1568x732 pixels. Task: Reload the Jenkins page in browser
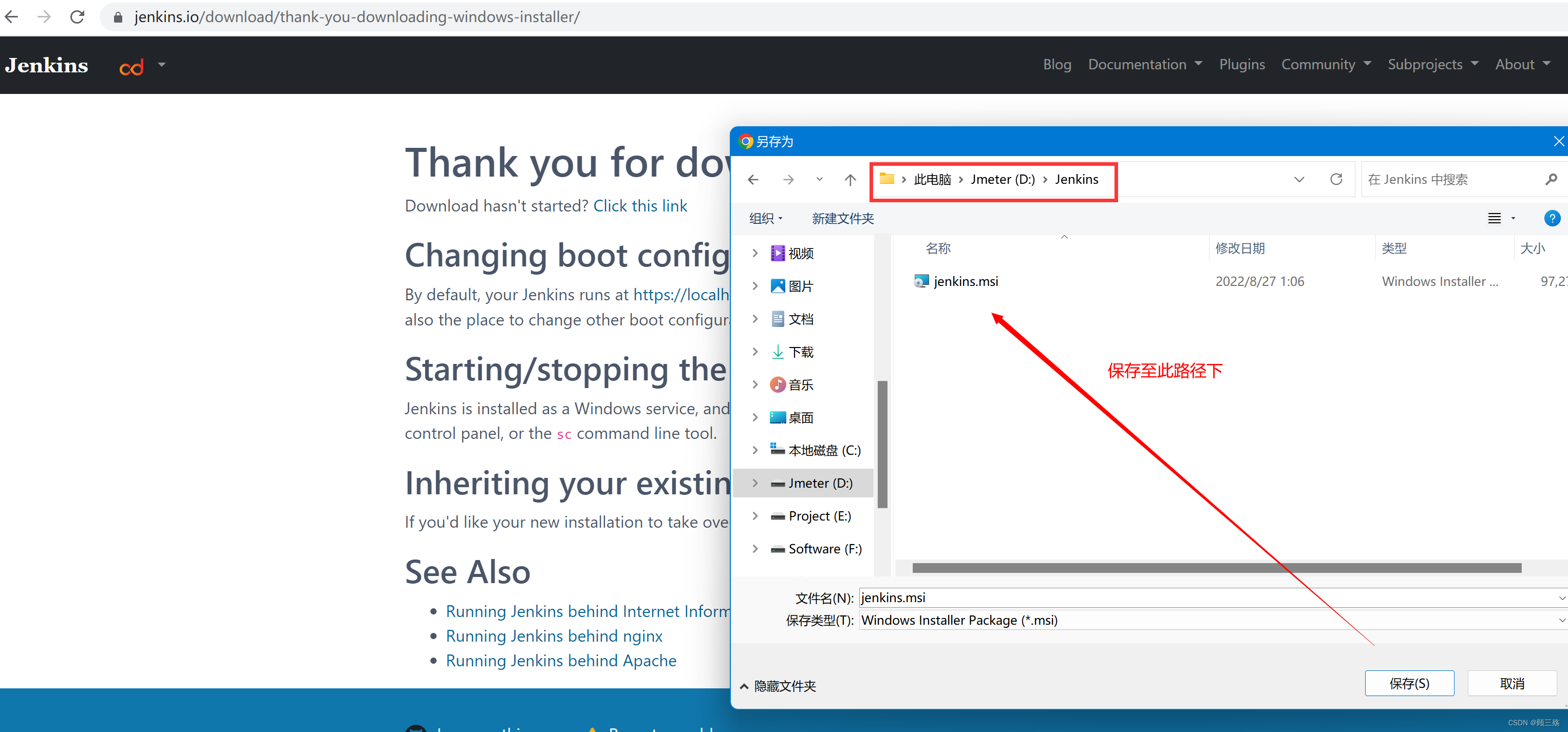point(78,16)
